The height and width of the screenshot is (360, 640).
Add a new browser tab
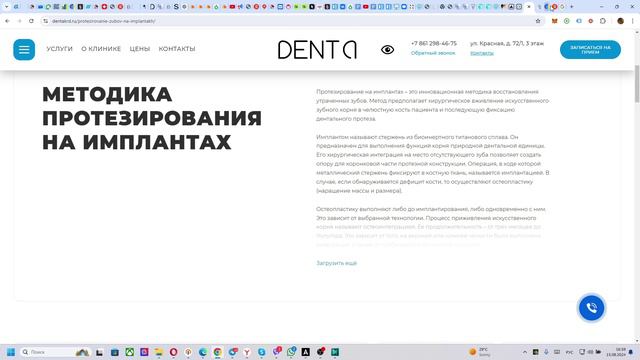[571, 7]
